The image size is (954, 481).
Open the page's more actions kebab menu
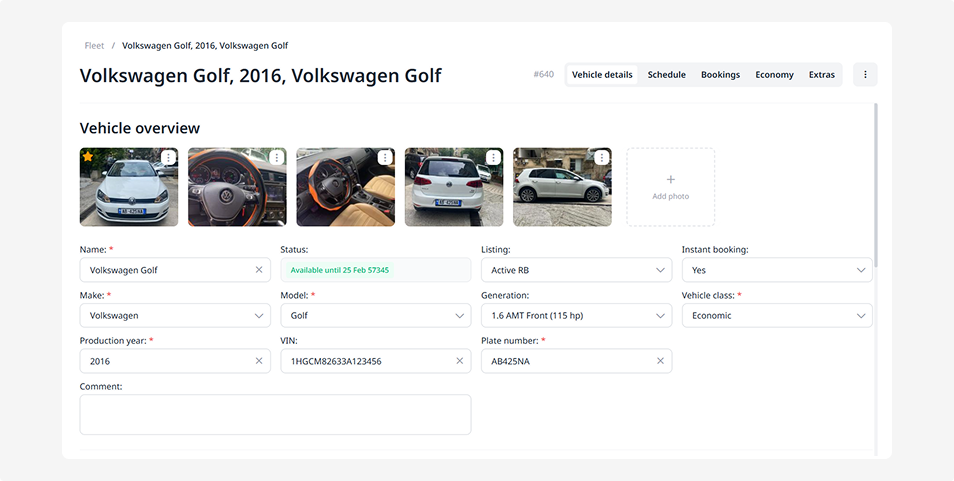[x=865, y=75]
